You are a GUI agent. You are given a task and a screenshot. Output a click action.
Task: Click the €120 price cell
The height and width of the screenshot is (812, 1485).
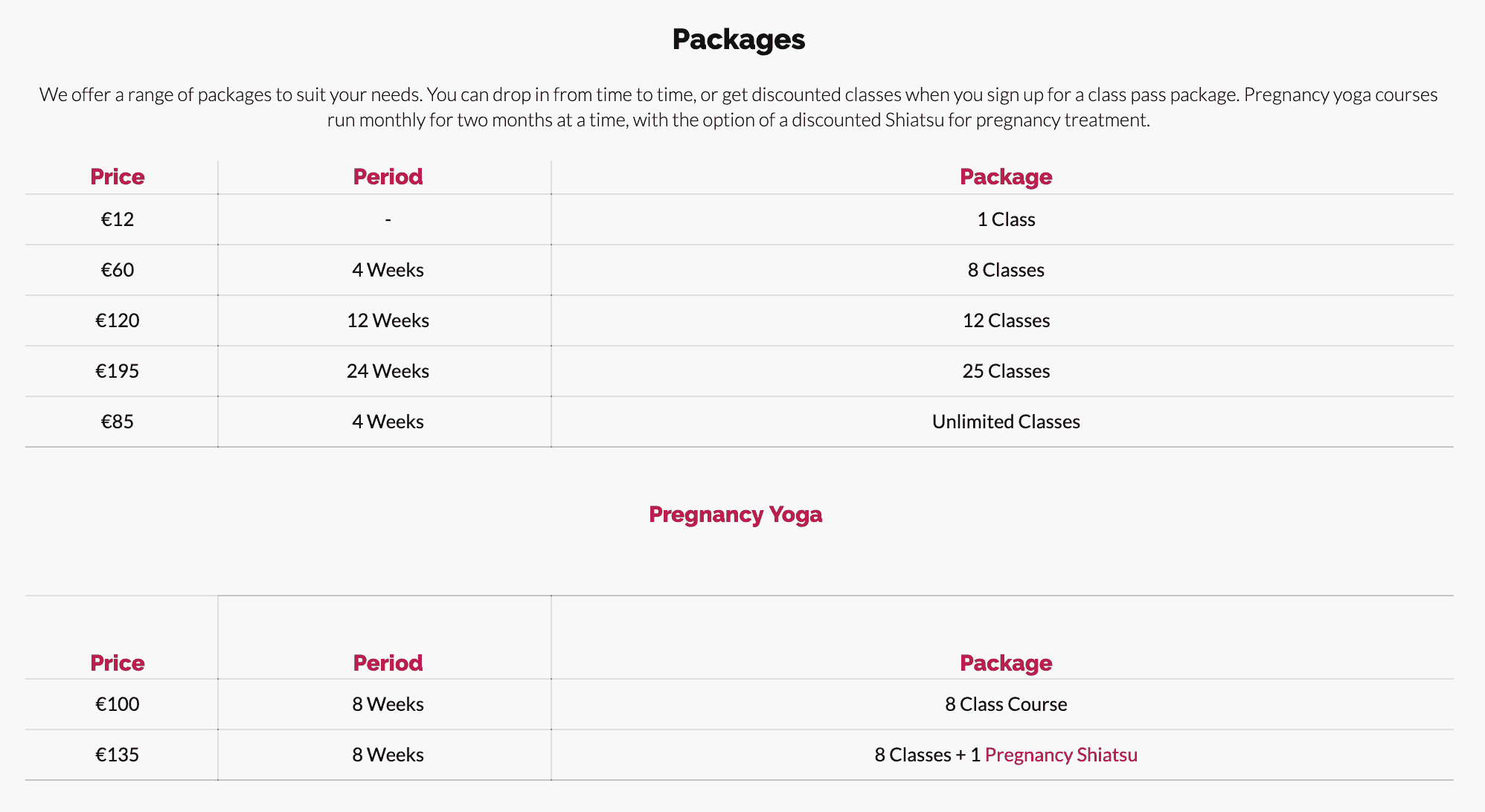point(118,320)
